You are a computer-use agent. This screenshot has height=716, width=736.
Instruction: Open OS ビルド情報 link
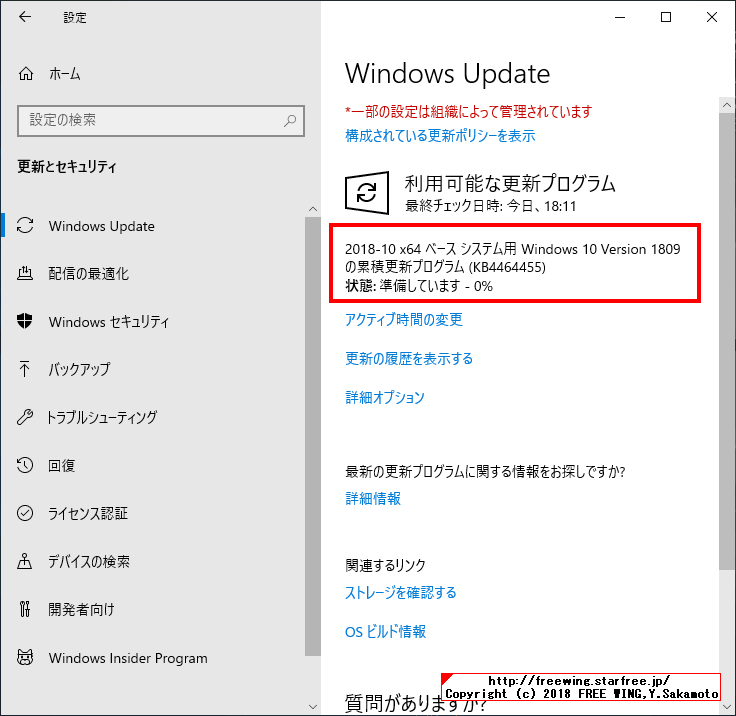[x=385, y=631]
